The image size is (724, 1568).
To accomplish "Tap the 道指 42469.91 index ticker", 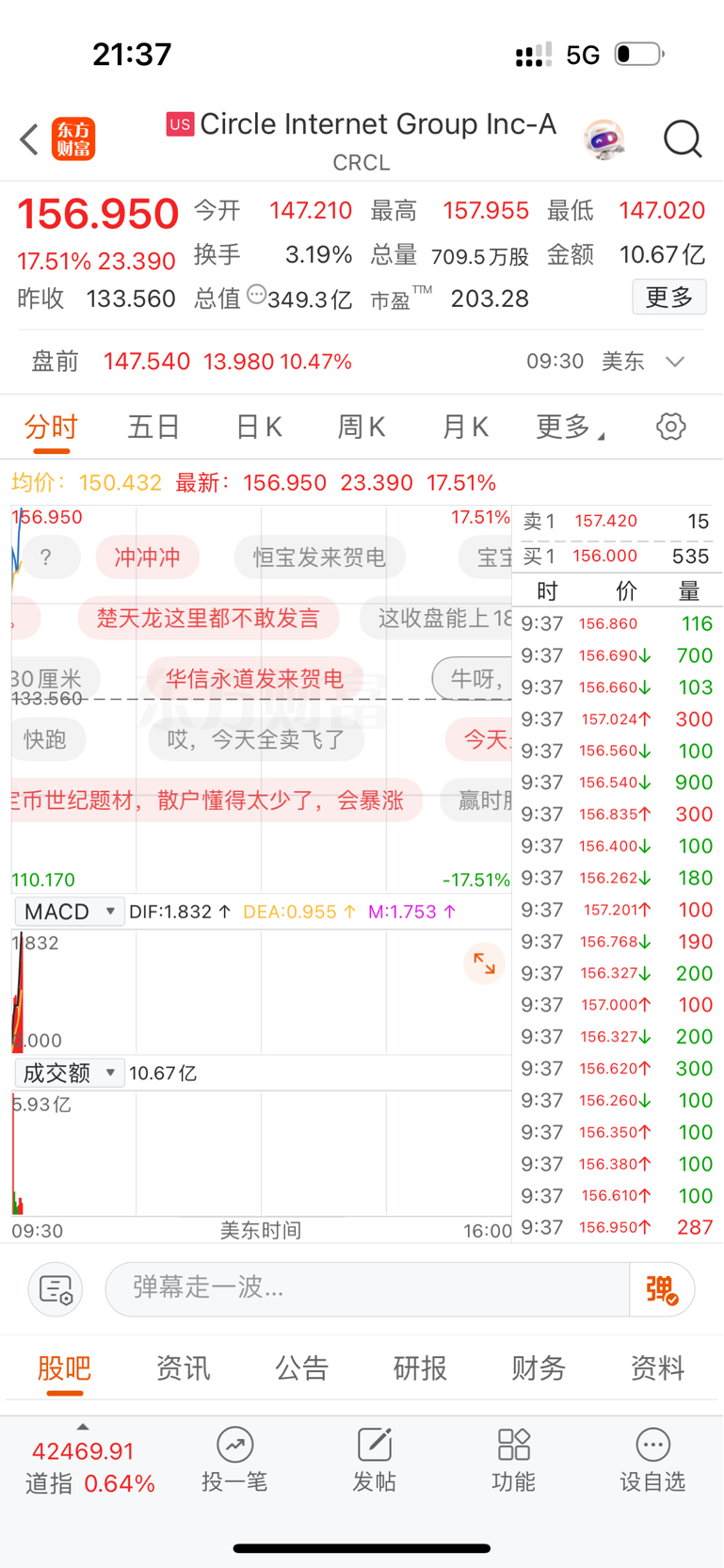I will coord(89,1466).
